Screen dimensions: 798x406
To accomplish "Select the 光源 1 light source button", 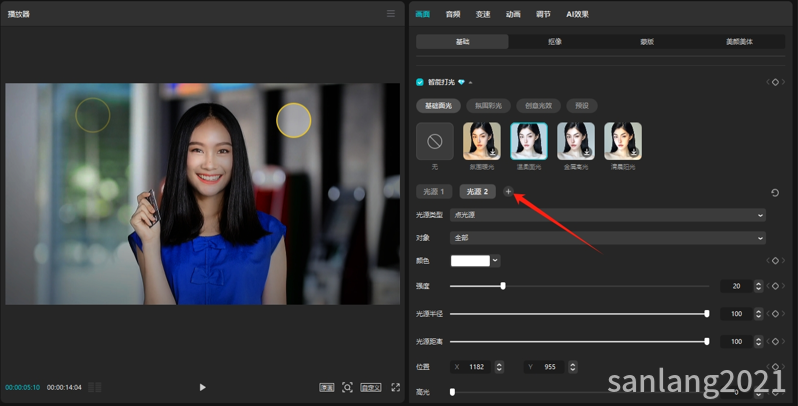I will click(433, 191).
